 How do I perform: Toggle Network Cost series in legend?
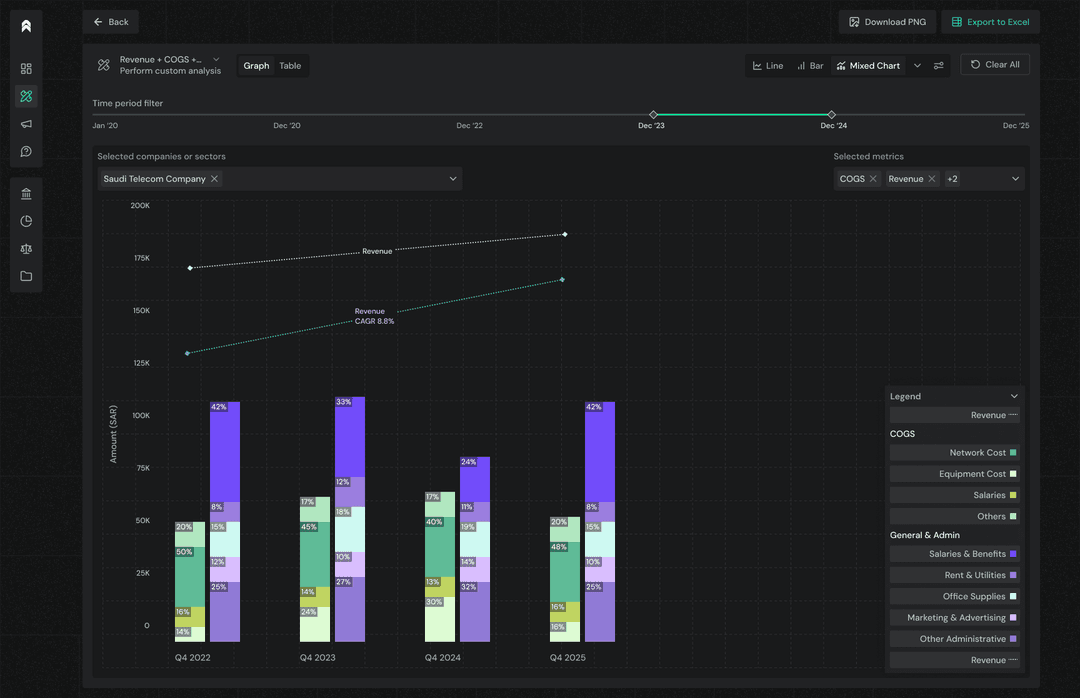[955, 453]
